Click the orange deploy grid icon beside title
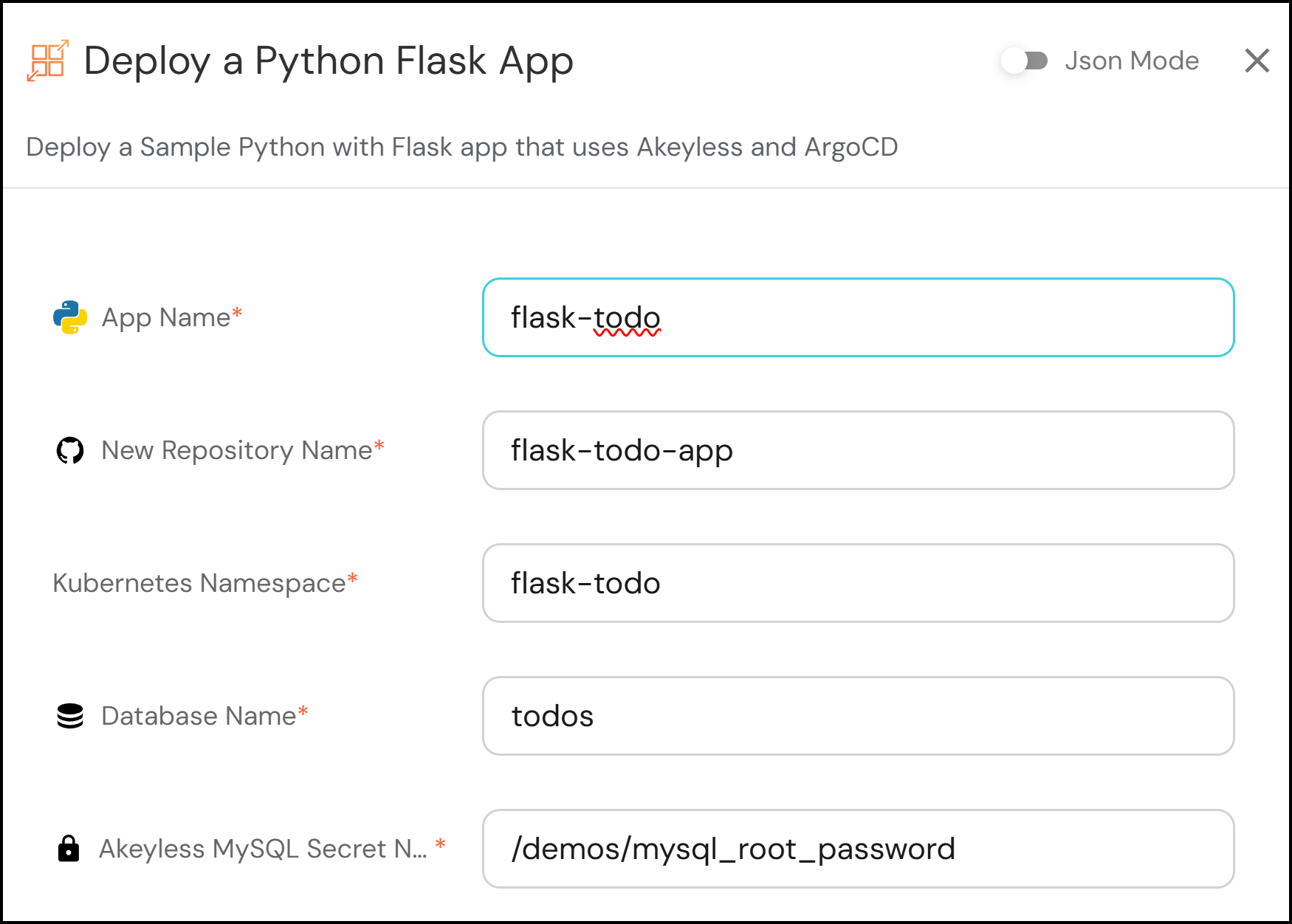This screenshot has height=924, width=1292. (47, 61)
